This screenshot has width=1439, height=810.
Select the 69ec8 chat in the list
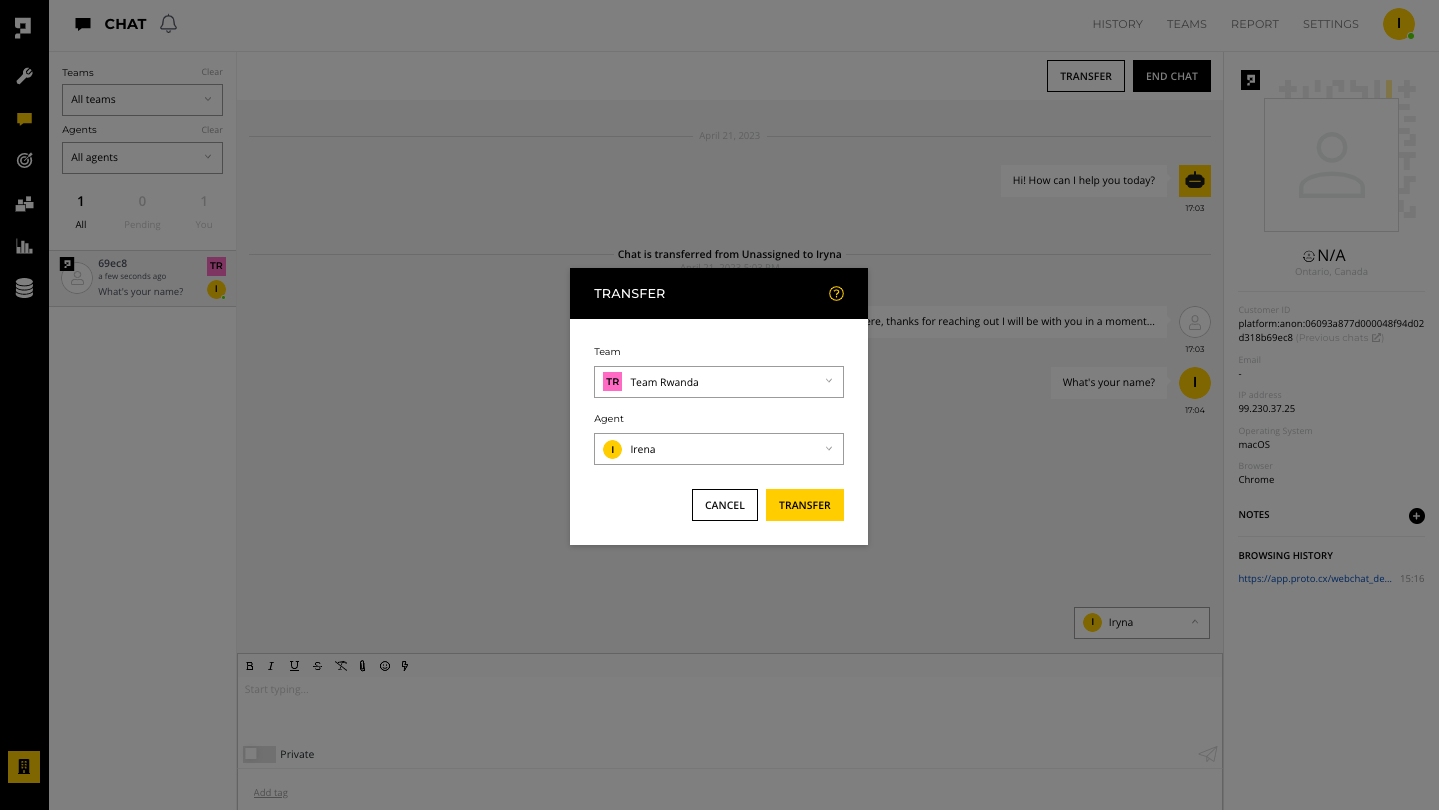142,278
